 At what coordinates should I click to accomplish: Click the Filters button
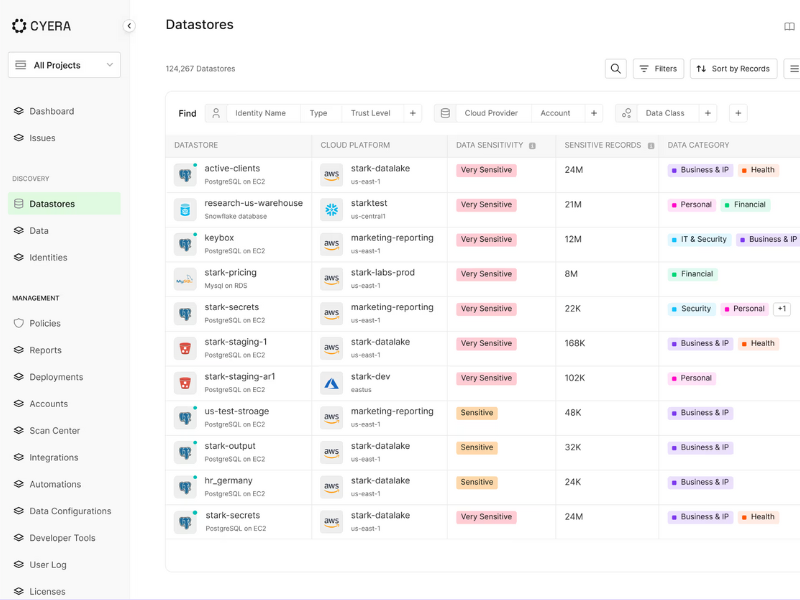[658, 68]
